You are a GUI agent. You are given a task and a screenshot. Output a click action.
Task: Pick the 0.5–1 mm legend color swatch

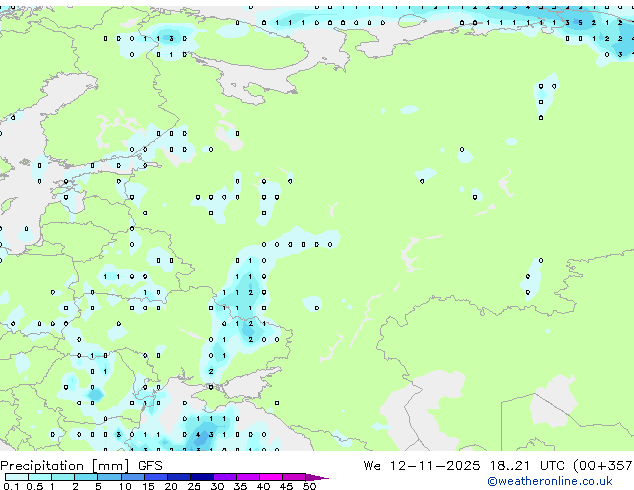point(40,477)
